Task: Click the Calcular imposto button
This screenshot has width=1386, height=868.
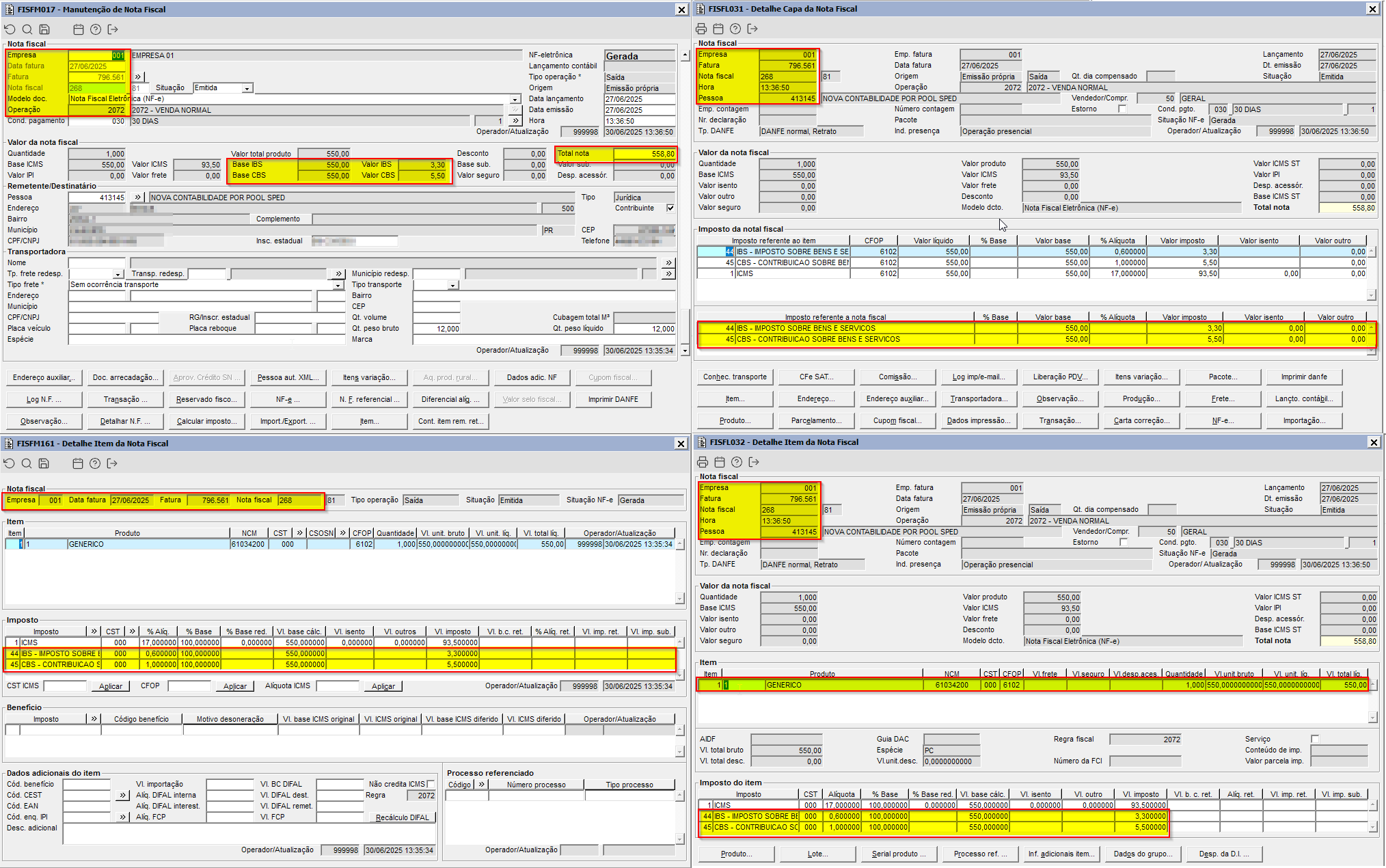Action: 206,421
